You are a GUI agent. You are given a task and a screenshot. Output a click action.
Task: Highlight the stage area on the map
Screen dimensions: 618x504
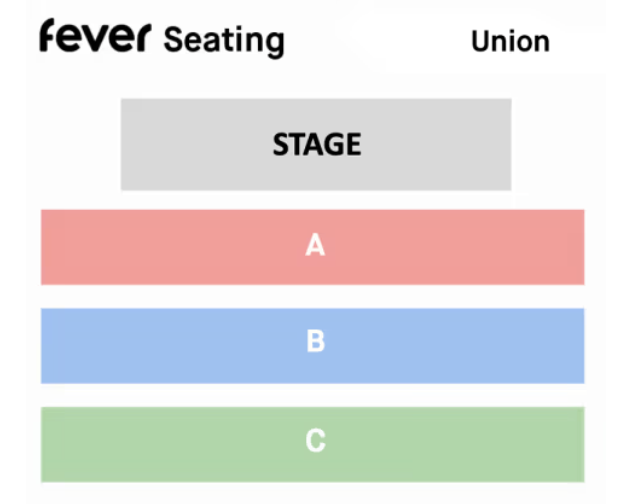pyautogui.click(x=200, y=144)
